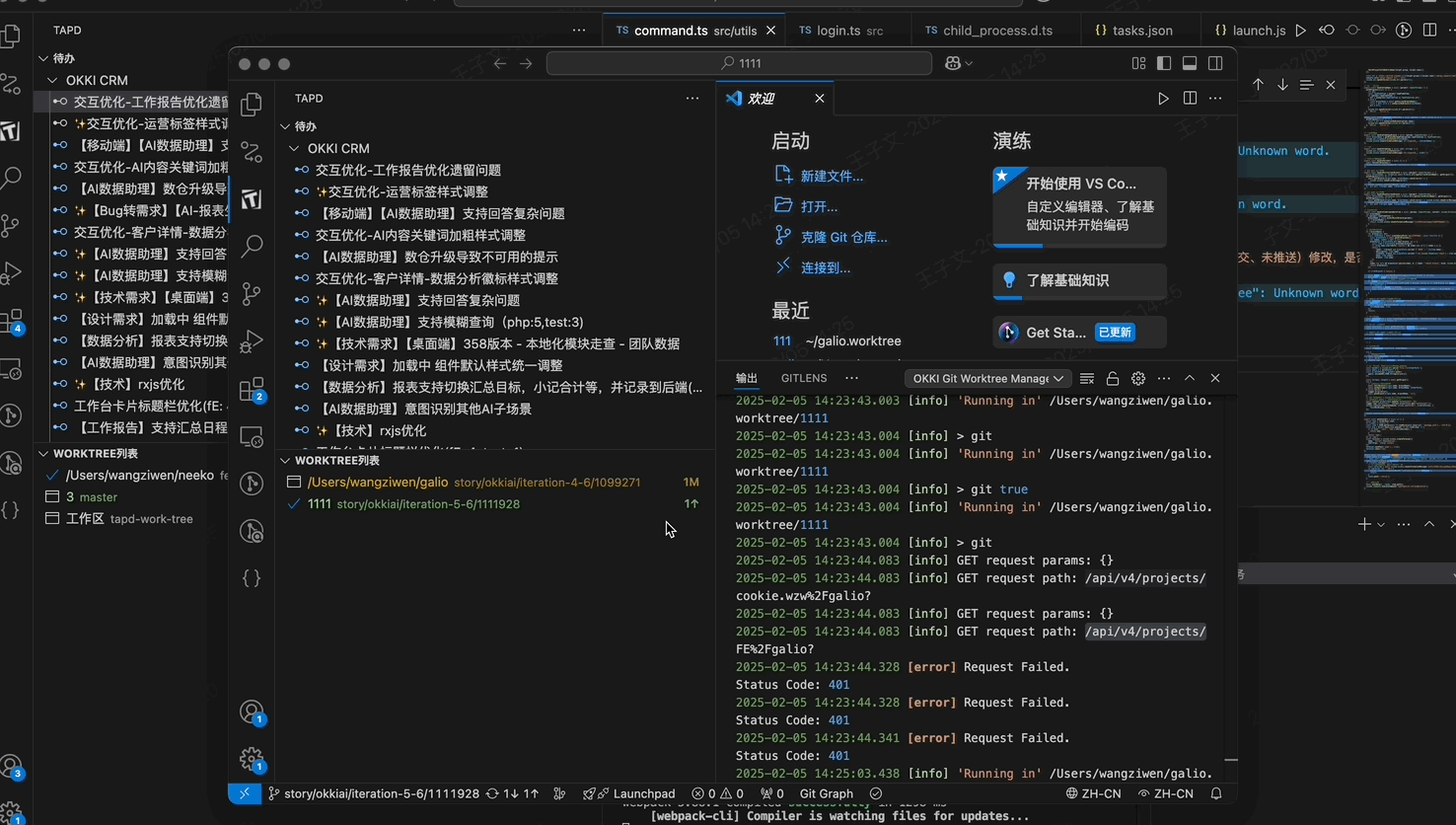Click the output panel settings gear
This screenshot has width=1456, height=825.
1138,378
